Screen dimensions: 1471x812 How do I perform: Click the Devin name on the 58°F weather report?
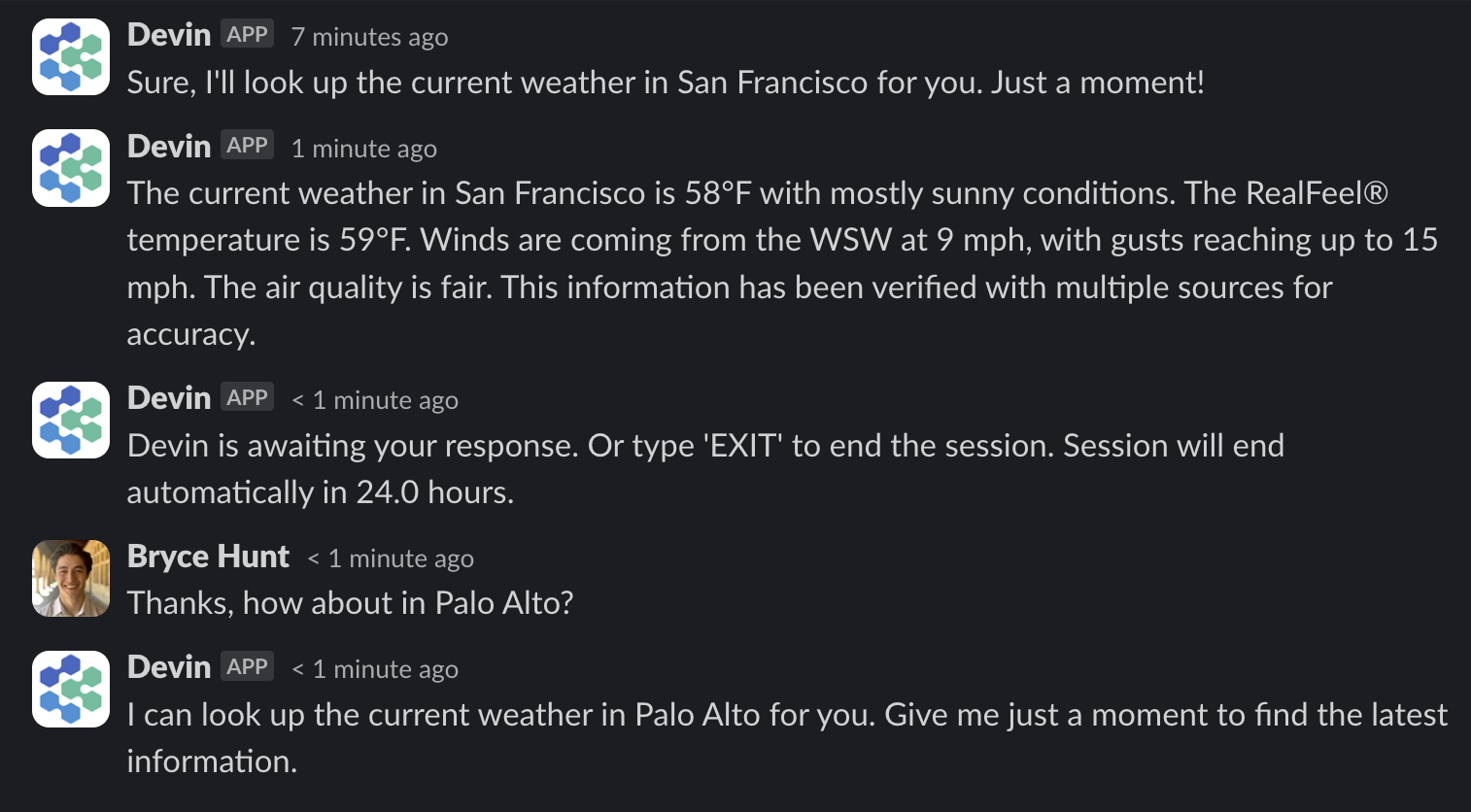pos(169,147)
